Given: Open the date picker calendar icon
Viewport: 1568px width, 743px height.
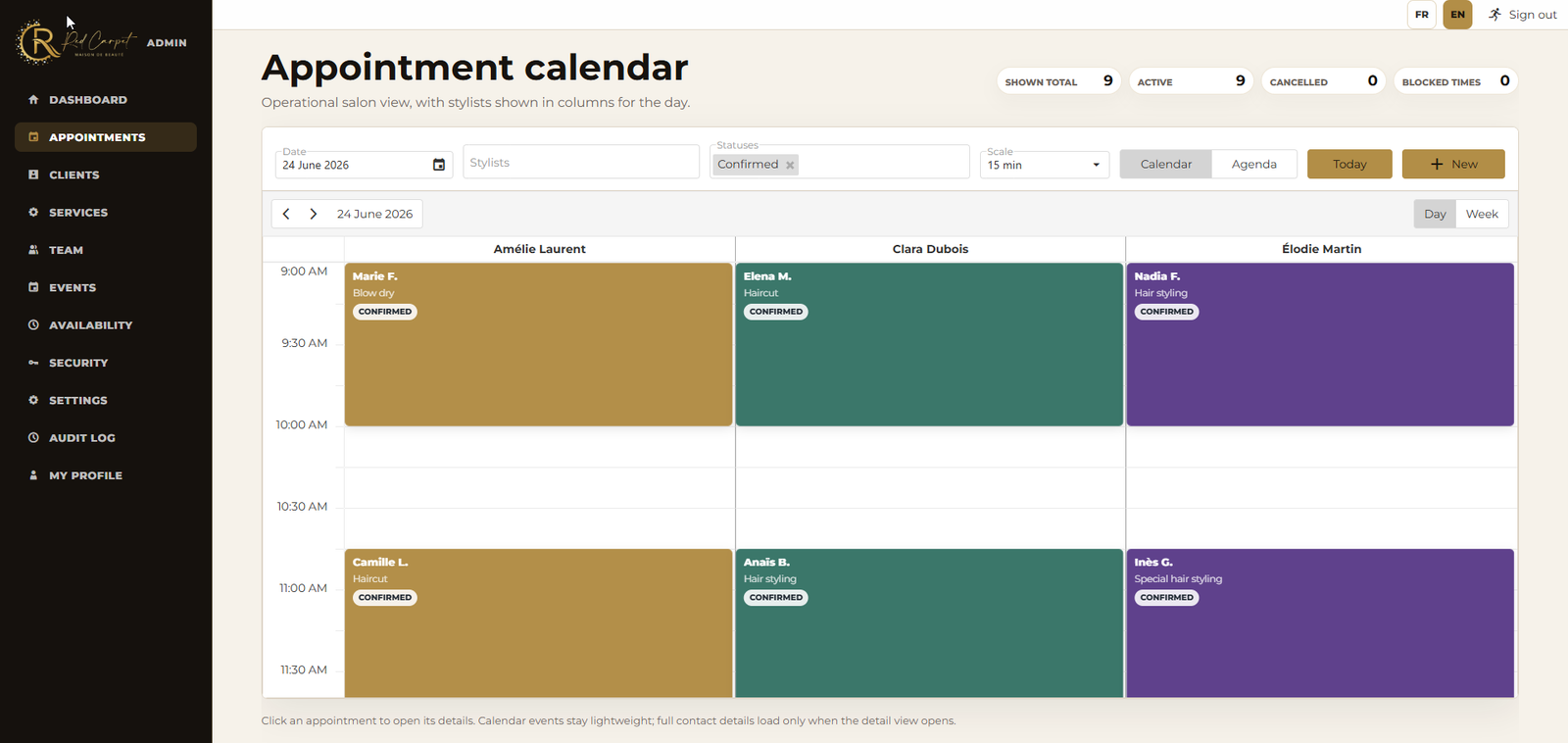Looking at the screenshot, I should pos(439,165).
